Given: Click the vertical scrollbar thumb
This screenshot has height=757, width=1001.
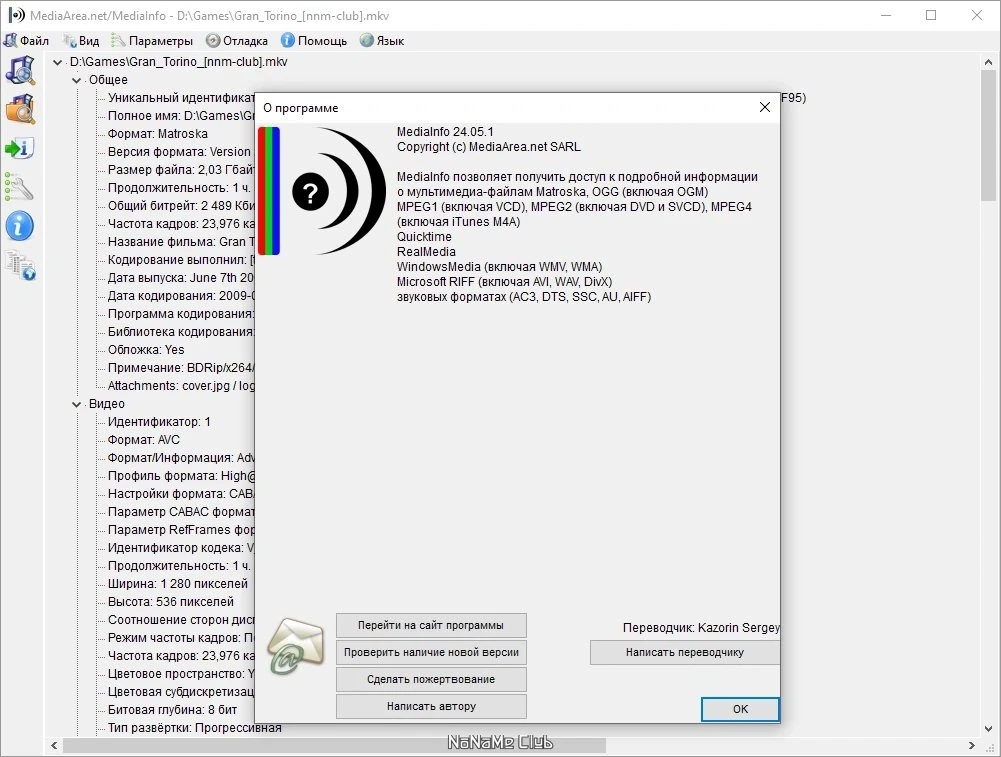Looking at the screenshot, I should click(x=989, y=135).
